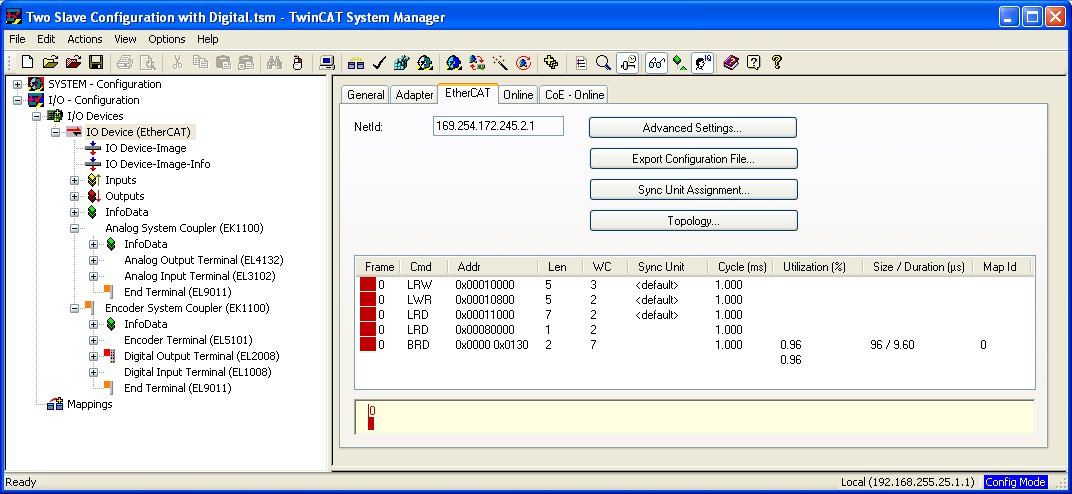Click the yellow question mark icon
The height and width of the screenshot is (494, 1072).
click(776, 62)
